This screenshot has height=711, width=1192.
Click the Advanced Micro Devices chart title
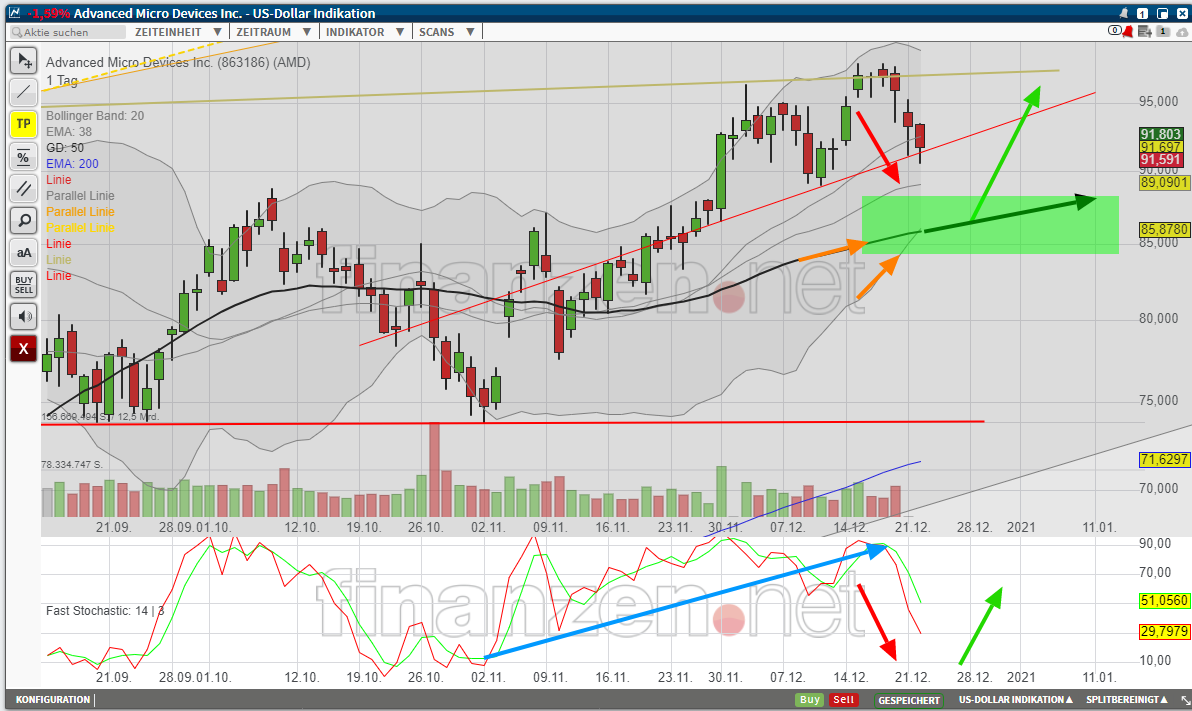[178, 62]
